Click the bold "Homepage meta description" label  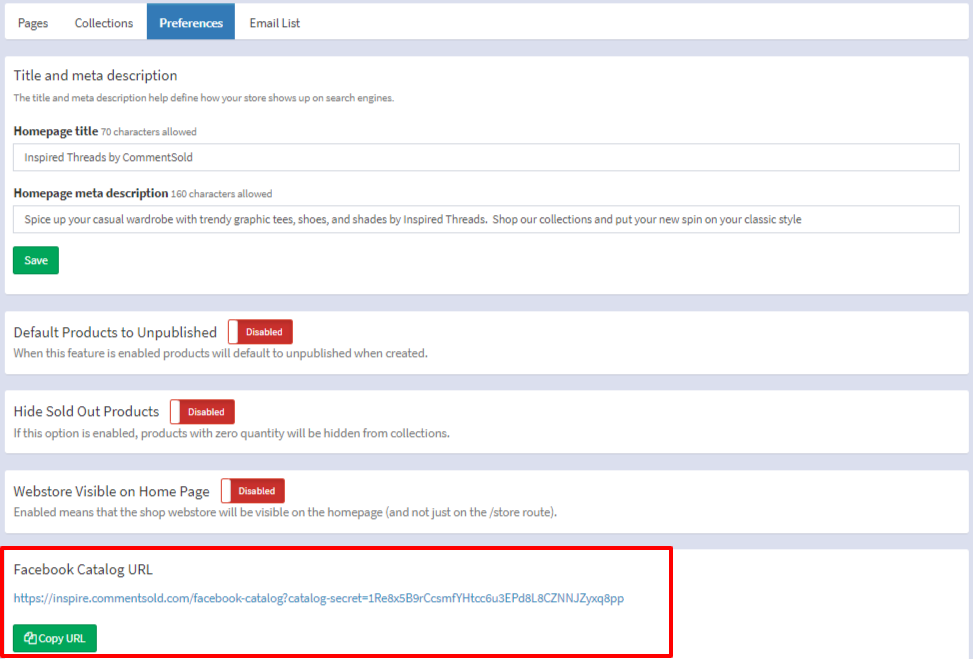(91, 193)
